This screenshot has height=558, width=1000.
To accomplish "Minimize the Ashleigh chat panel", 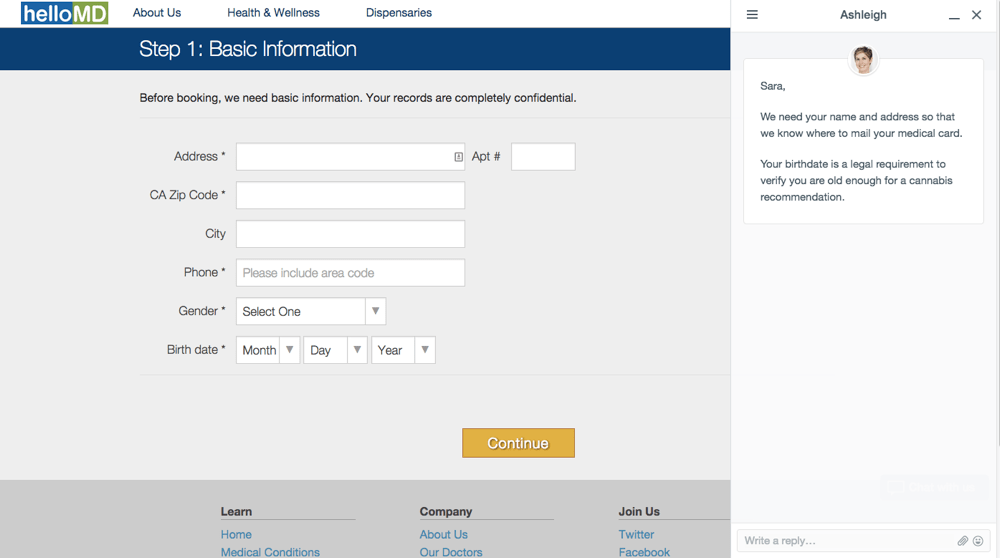I will click(x=954, y=16).
